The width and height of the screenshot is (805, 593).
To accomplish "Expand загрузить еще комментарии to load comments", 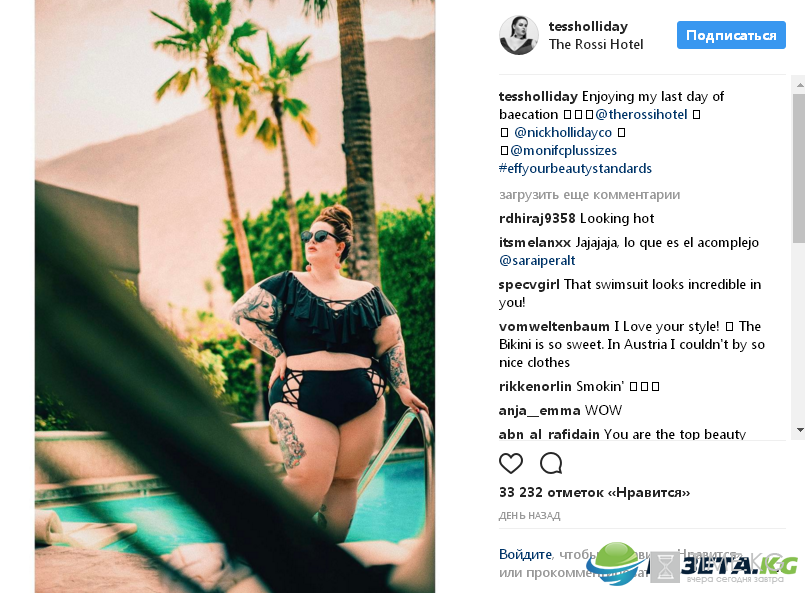I will 589,195.
